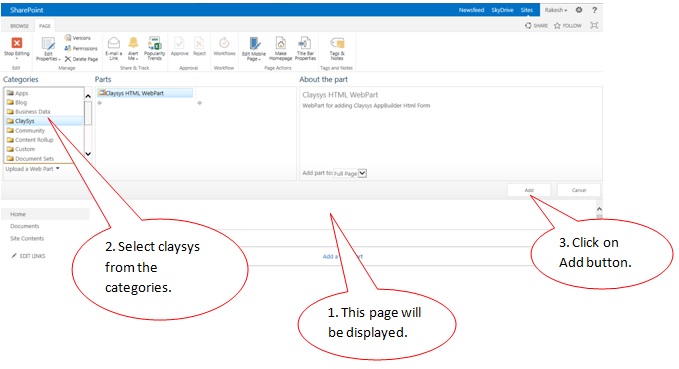The image size is (679, 369).
Task: Open Permissions in Manage group
Action: click(81, 49)
